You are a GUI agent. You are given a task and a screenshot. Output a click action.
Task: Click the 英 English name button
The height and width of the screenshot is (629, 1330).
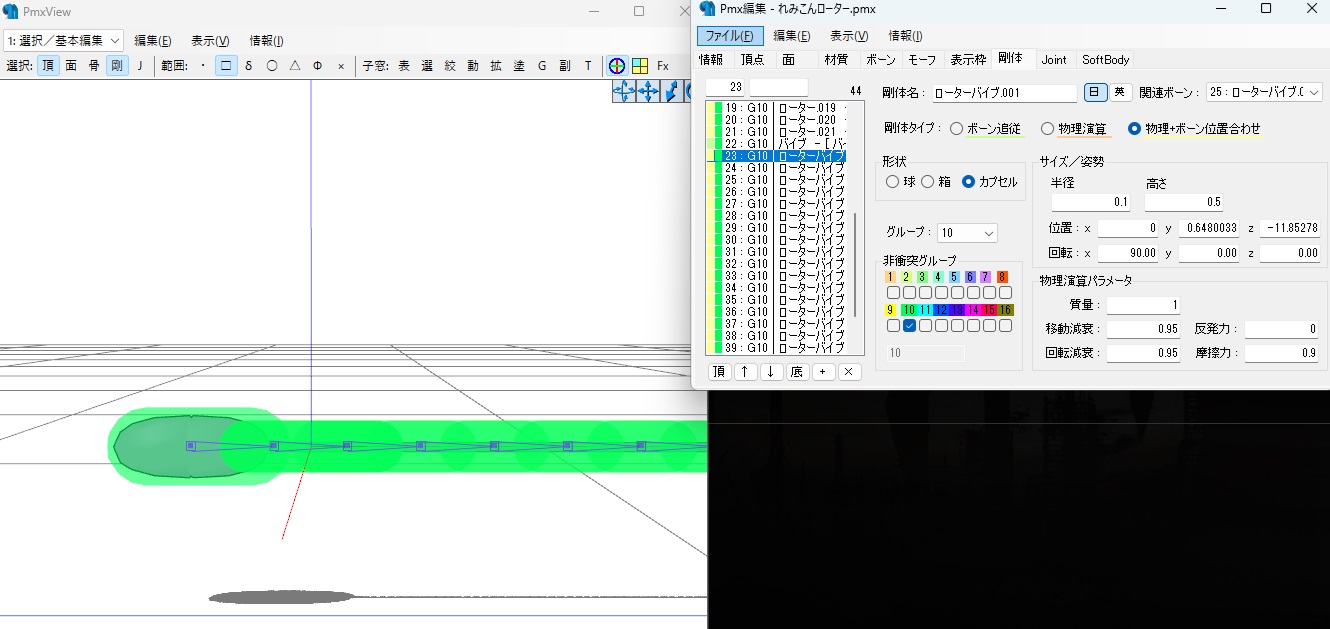coord(1119,92)
